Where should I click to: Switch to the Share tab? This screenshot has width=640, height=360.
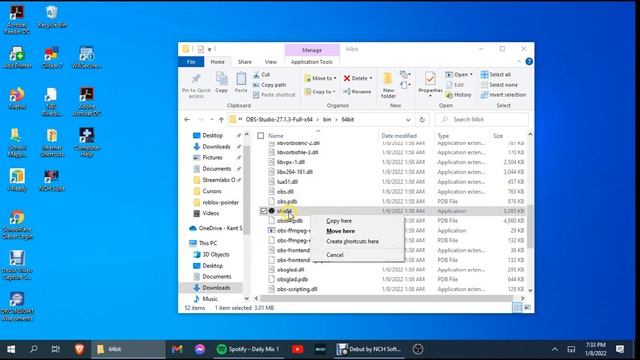(244, 62)
